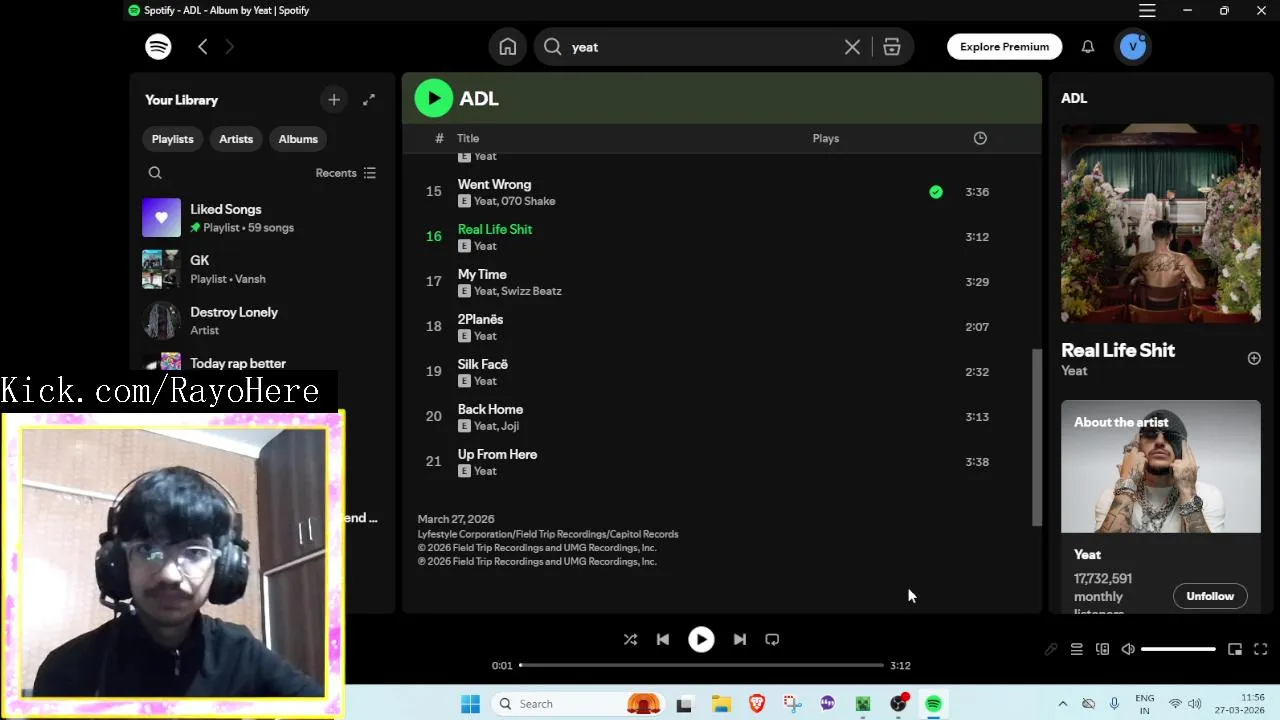Sort tracks by Plays column
Screen dimensions: 1280x720
(826, 138)
